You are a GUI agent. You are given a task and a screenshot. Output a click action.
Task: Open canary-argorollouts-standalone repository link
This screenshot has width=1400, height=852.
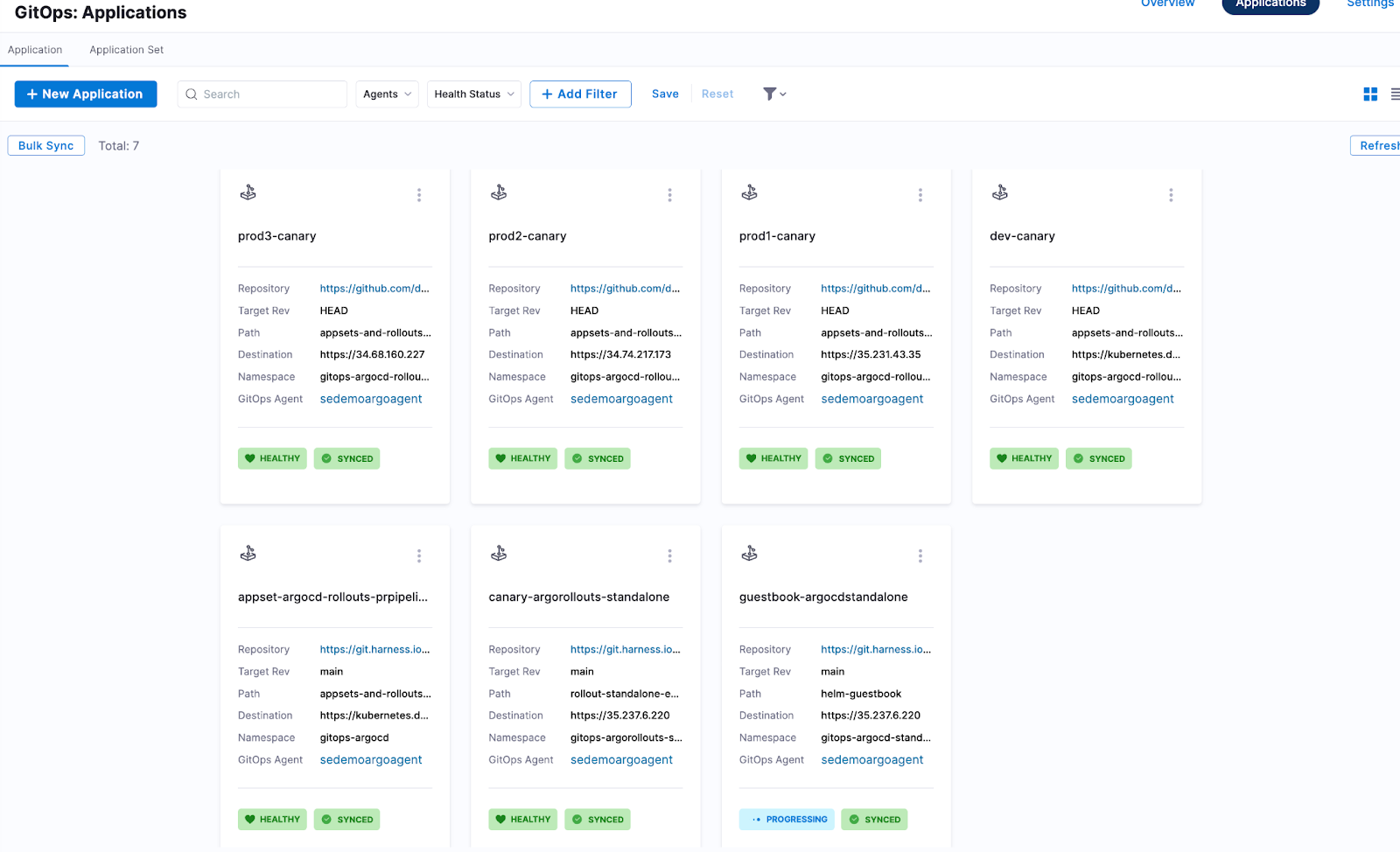625,650
